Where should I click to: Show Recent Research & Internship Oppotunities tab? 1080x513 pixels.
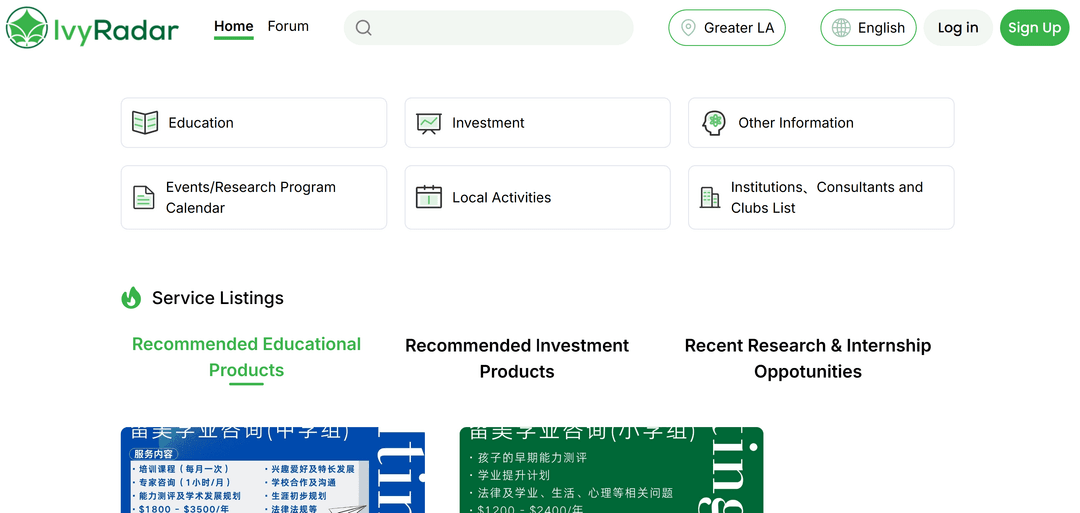807,358
